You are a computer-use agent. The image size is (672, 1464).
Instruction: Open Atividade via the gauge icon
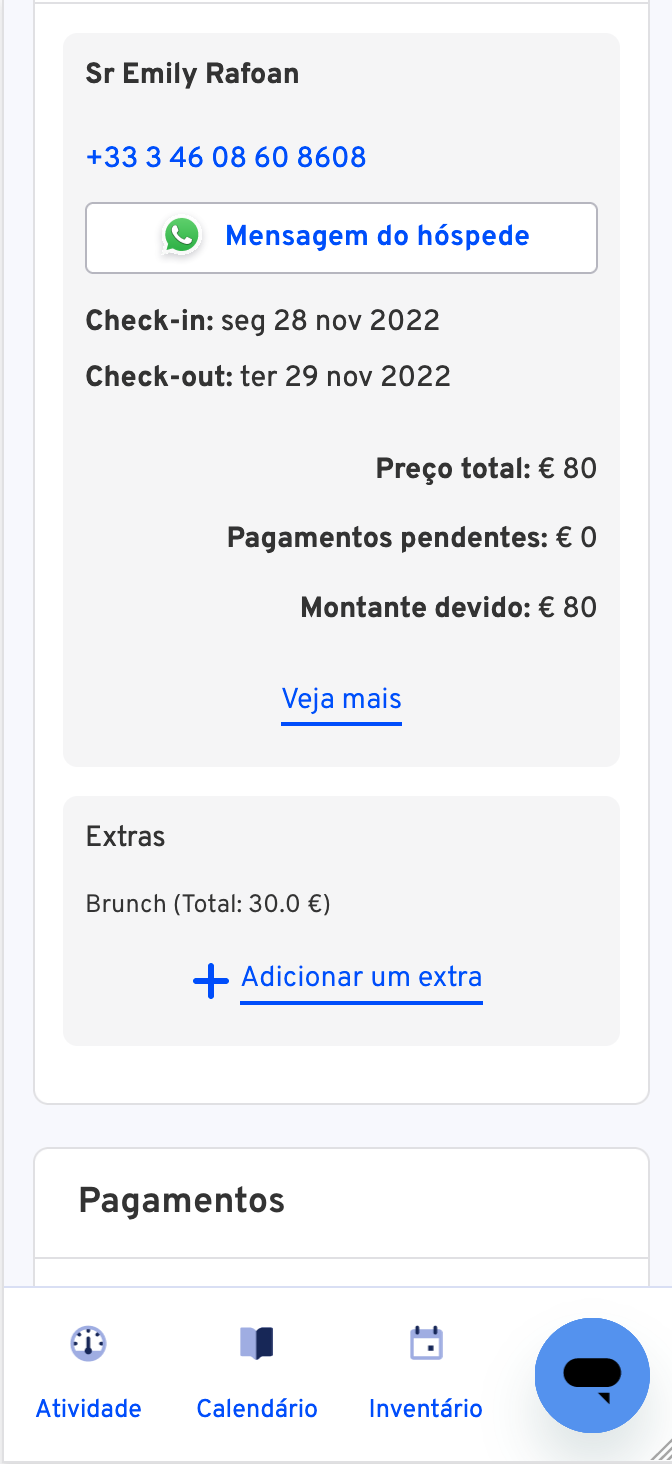click(x=88, y=1343)
